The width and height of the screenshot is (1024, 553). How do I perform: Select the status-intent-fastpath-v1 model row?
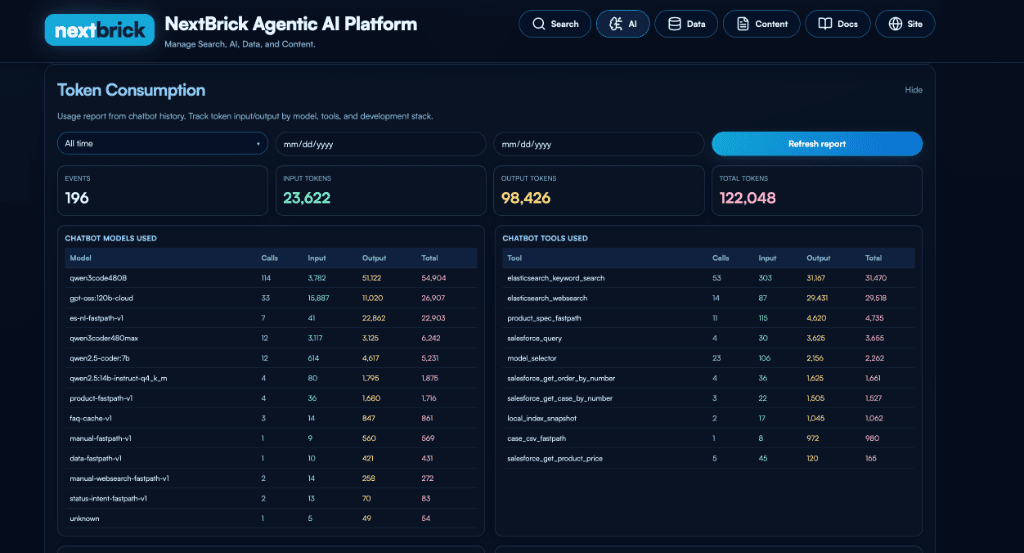click(x=270, y=498)
